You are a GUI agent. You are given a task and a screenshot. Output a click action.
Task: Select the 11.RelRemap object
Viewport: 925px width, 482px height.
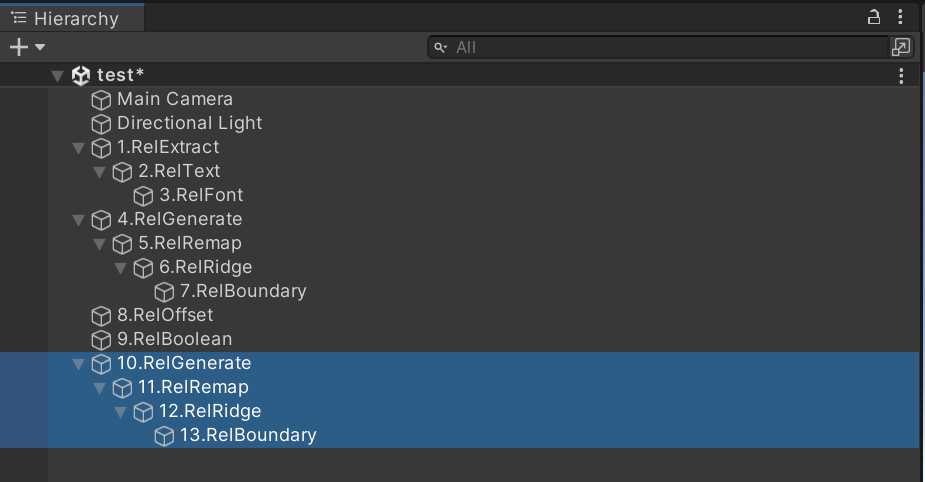pos(193,387)
